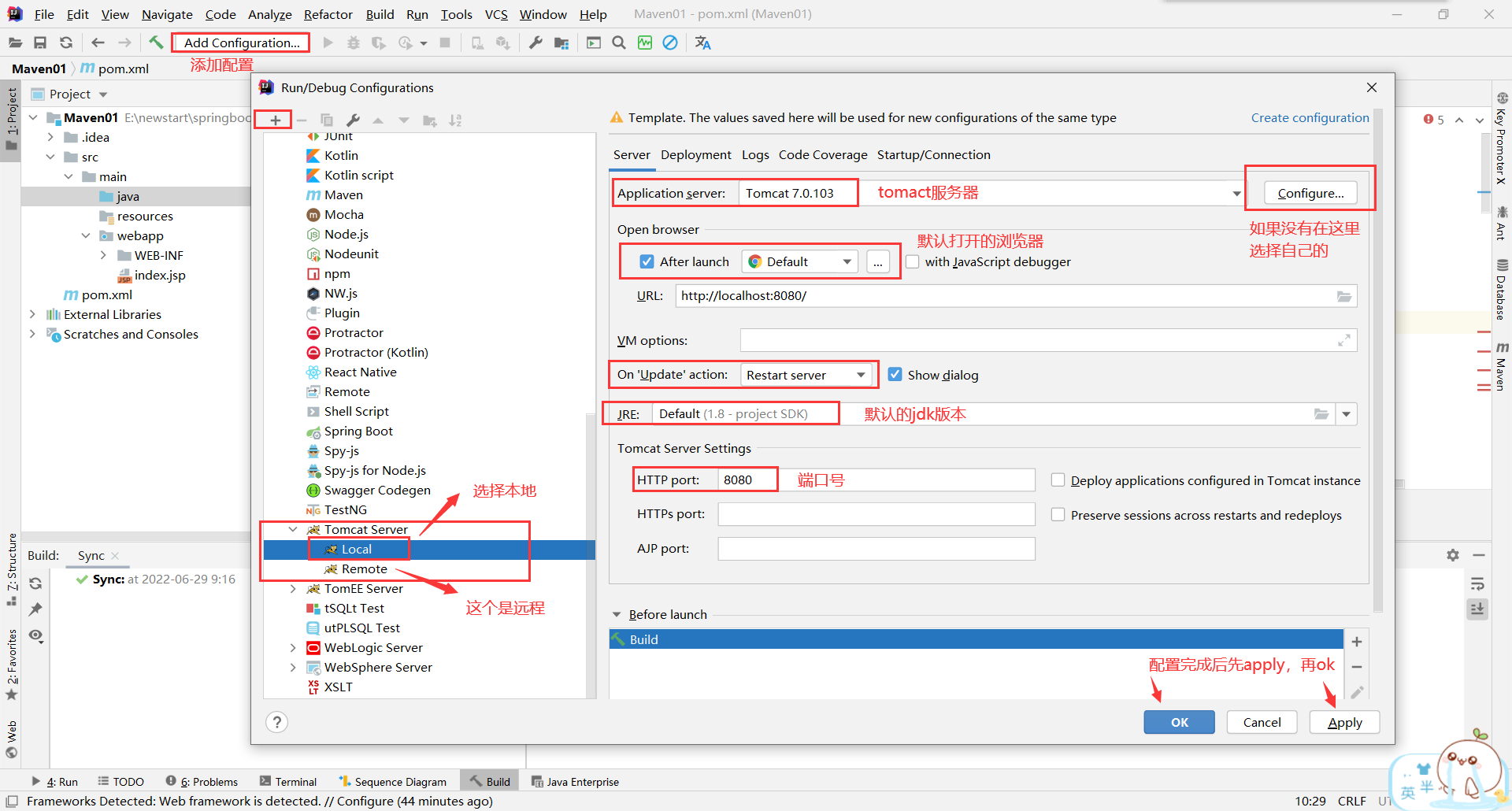The width and height of the screenshot is (1512, 811).
Task: Click the remove Before launch task minus icon
Action: tap(1357, 667)
